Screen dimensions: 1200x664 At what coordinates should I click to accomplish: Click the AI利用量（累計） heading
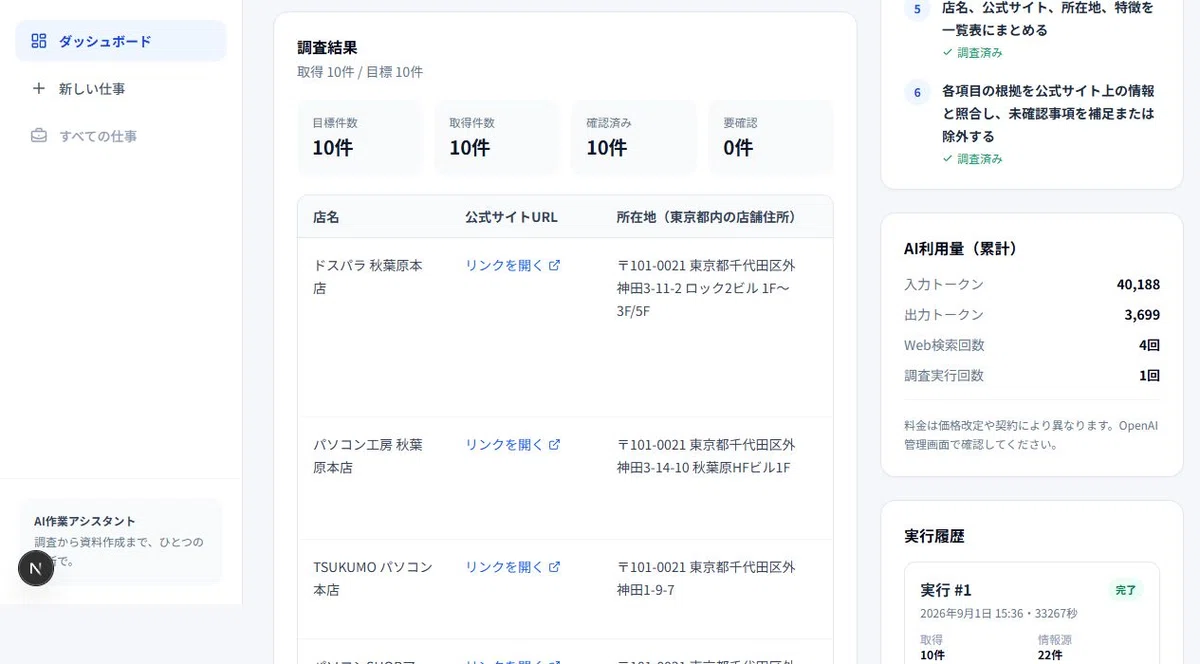click(x=961, y=248)
